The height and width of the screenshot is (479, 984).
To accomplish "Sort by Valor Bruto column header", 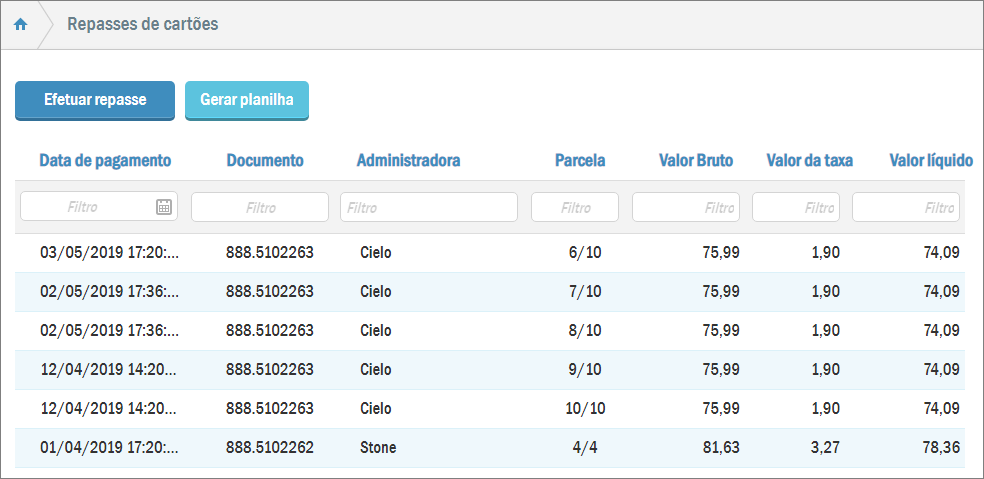I will (x=696, y=160).
